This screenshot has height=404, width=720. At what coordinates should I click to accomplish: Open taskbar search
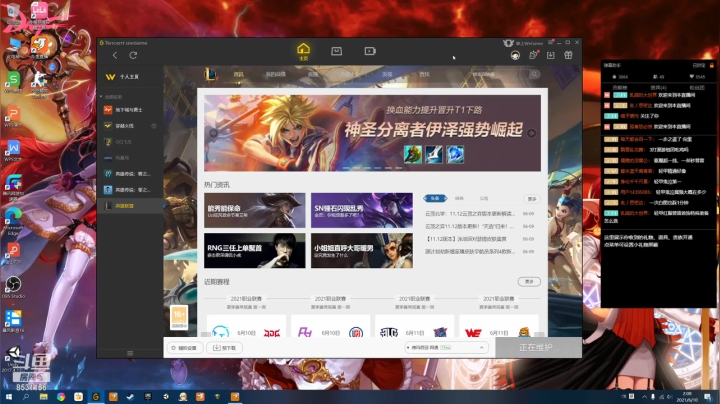coord(26,397)
